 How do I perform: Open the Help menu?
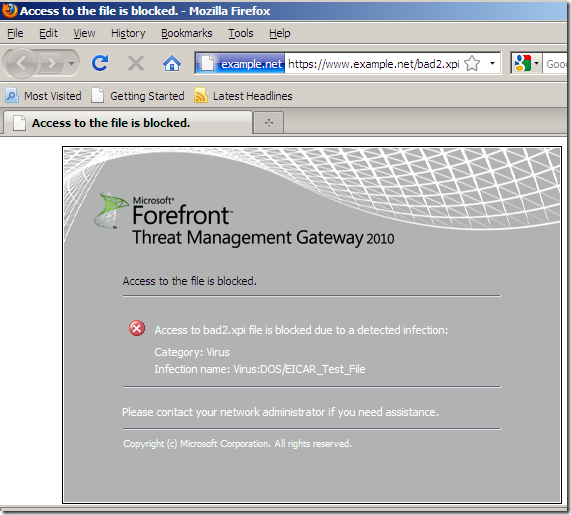point(280,33)
